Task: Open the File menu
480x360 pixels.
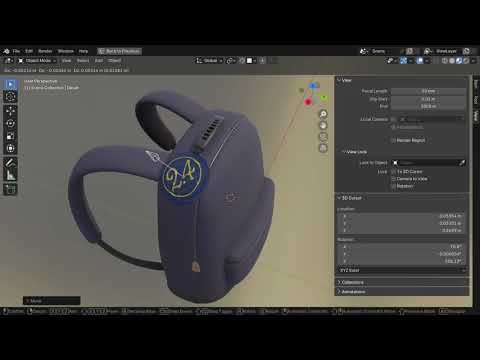Action: click(x=16, y=51)
